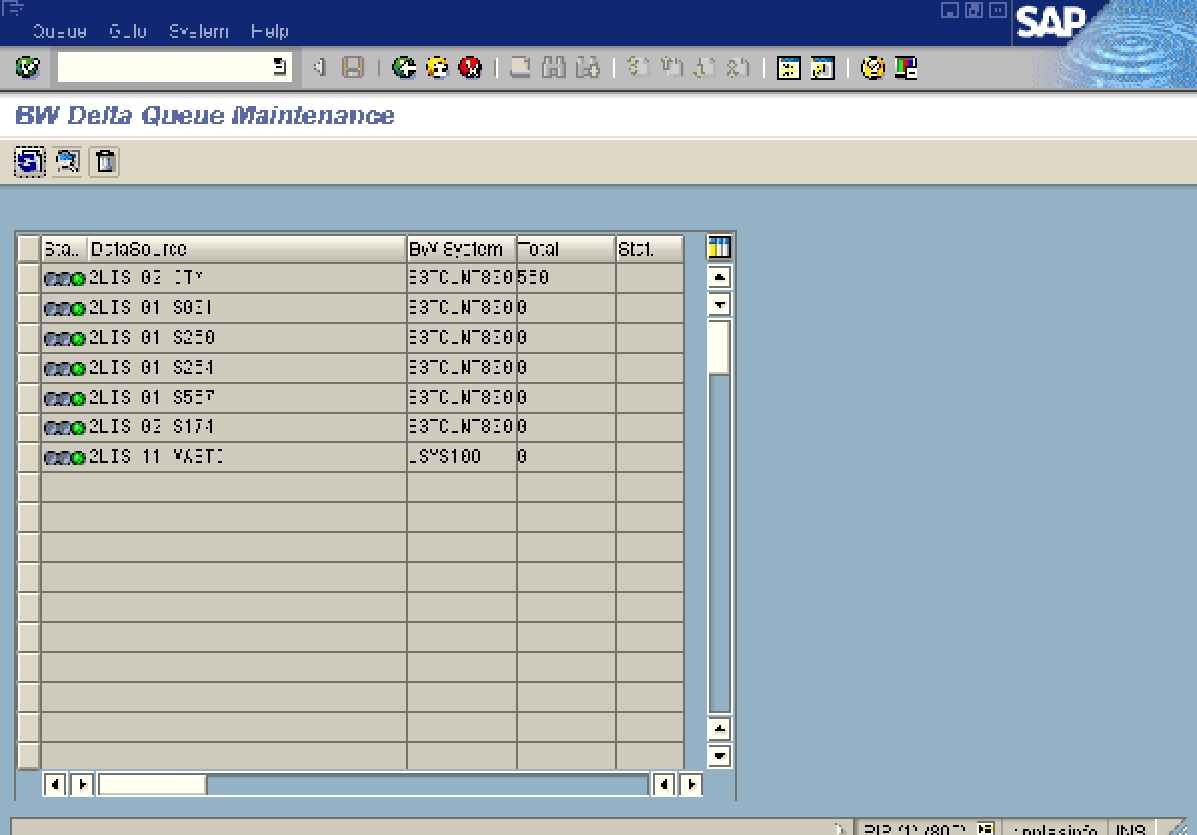The height and width of the screenshot is (835, 1197).
Task: Click the yellow Exit icon
Action: click(x=437, y=67)
